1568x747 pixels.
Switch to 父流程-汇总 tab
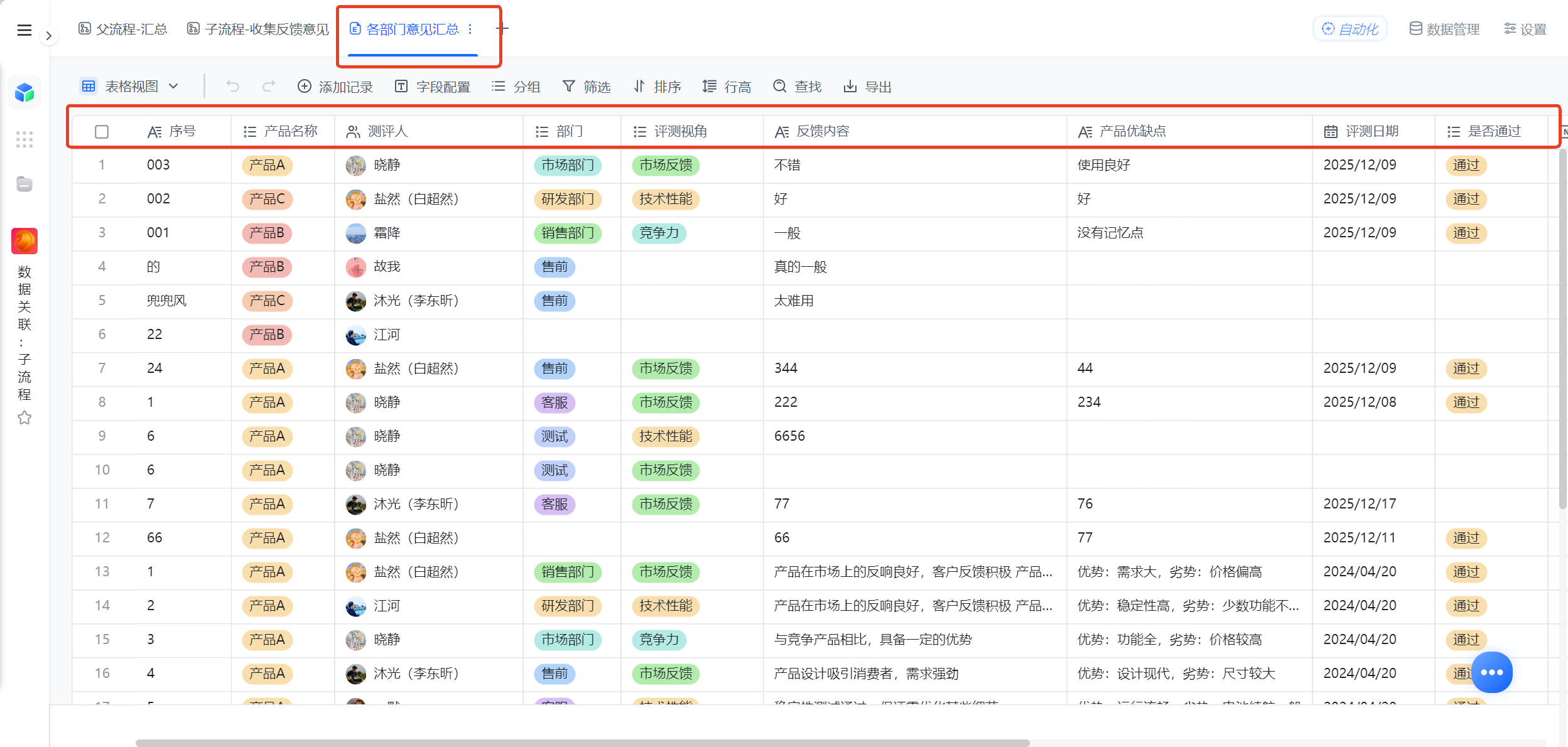(123, 29)
